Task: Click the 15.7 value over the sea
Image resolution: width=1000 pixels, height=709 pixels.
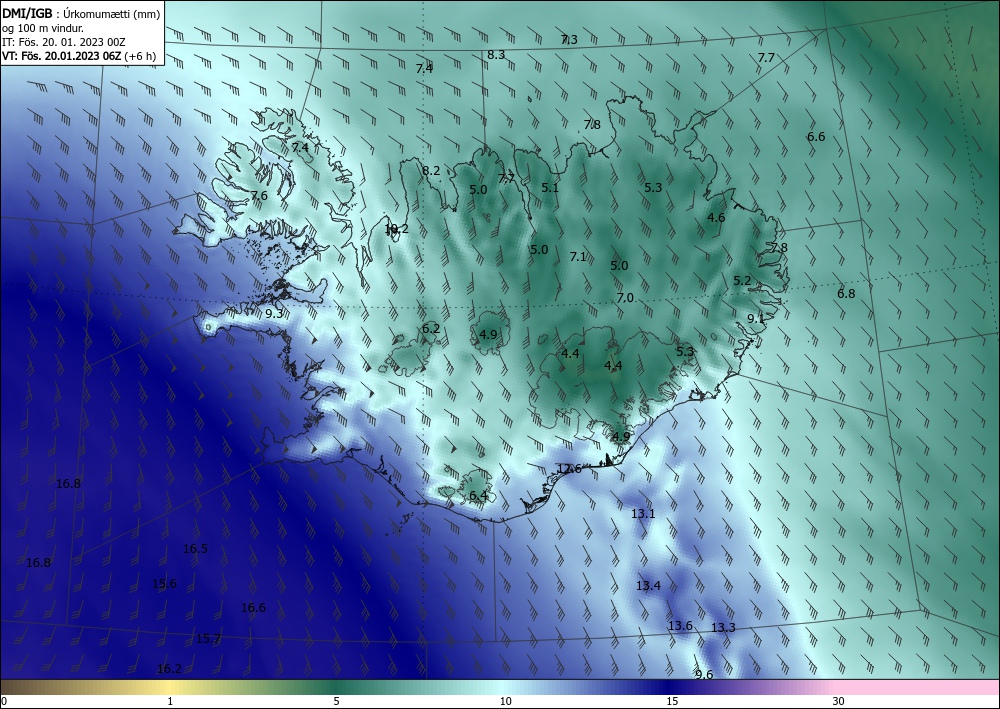Action: point(208,639)
